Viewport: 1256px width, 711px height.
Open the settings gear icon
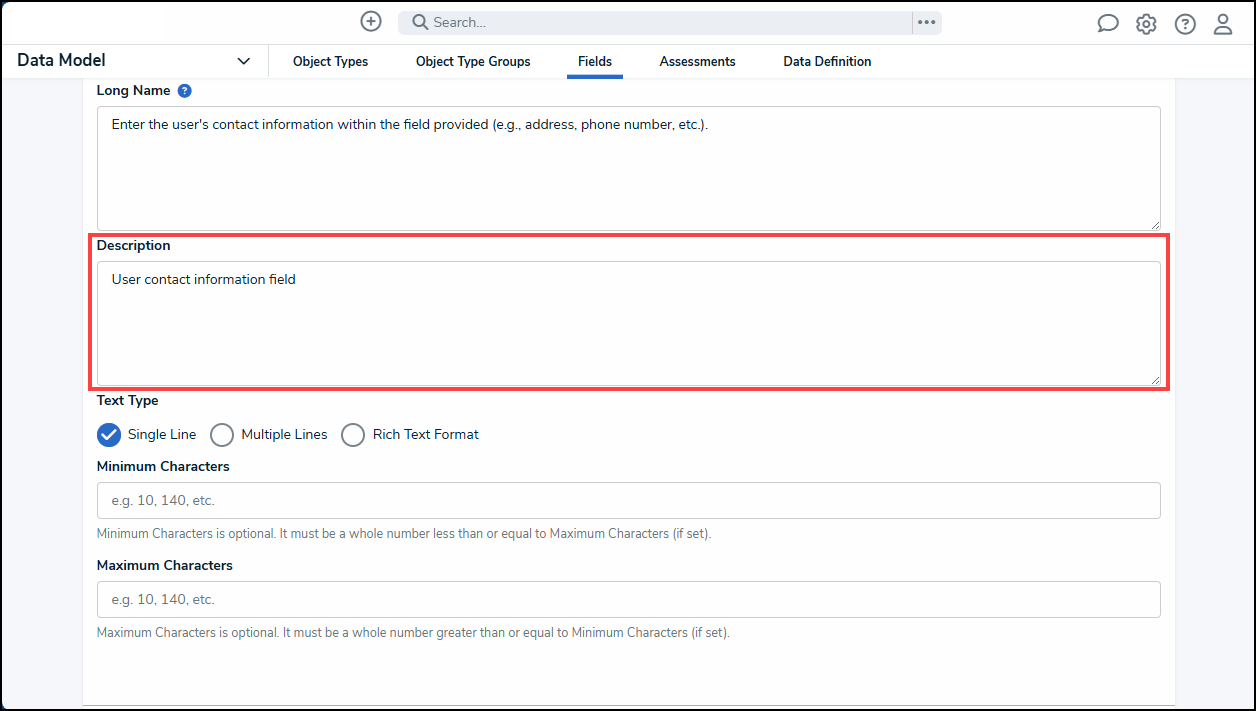coord(1146,24)
